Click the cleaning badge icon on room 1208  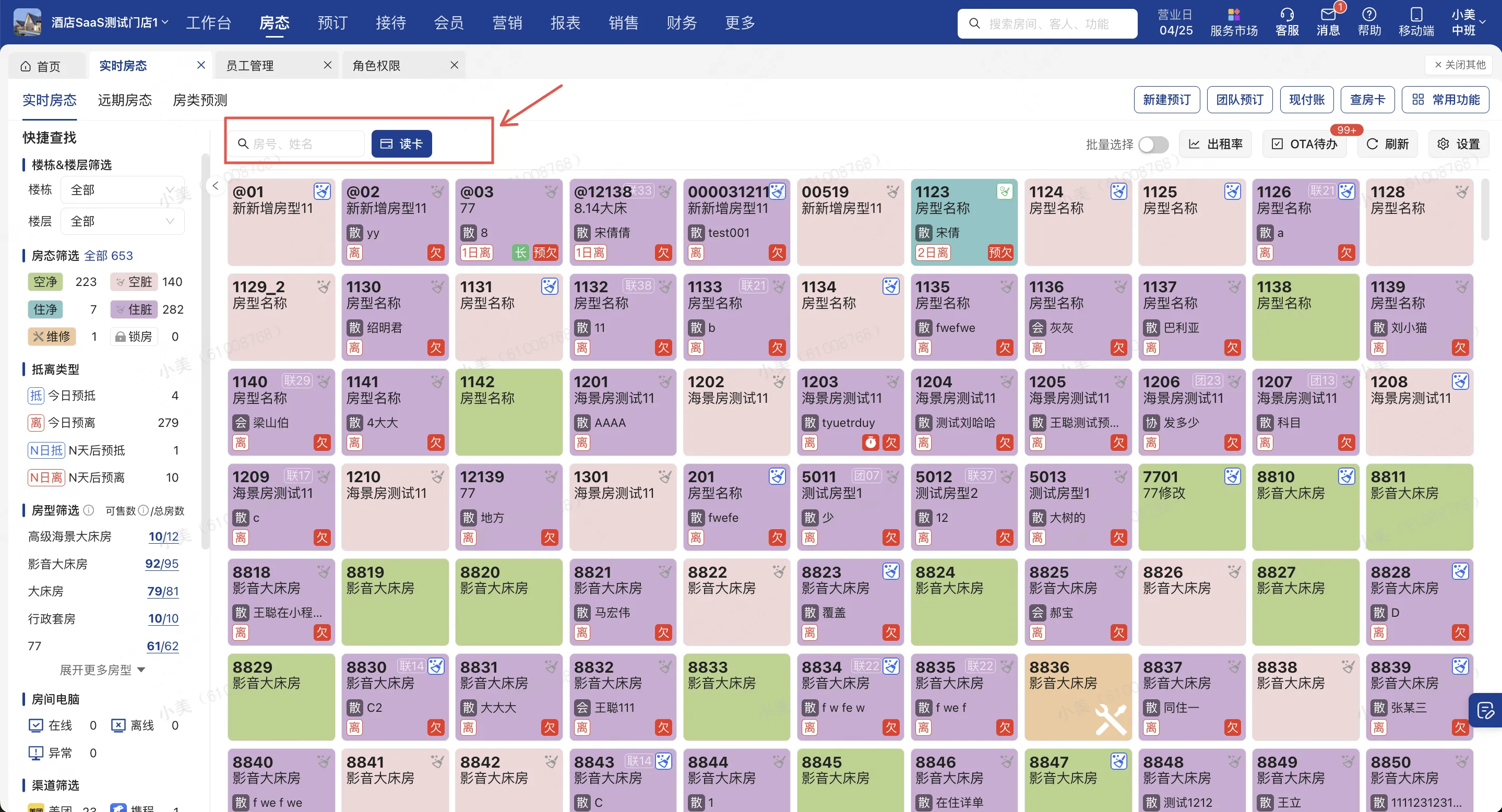click(x=1460, y=381)
